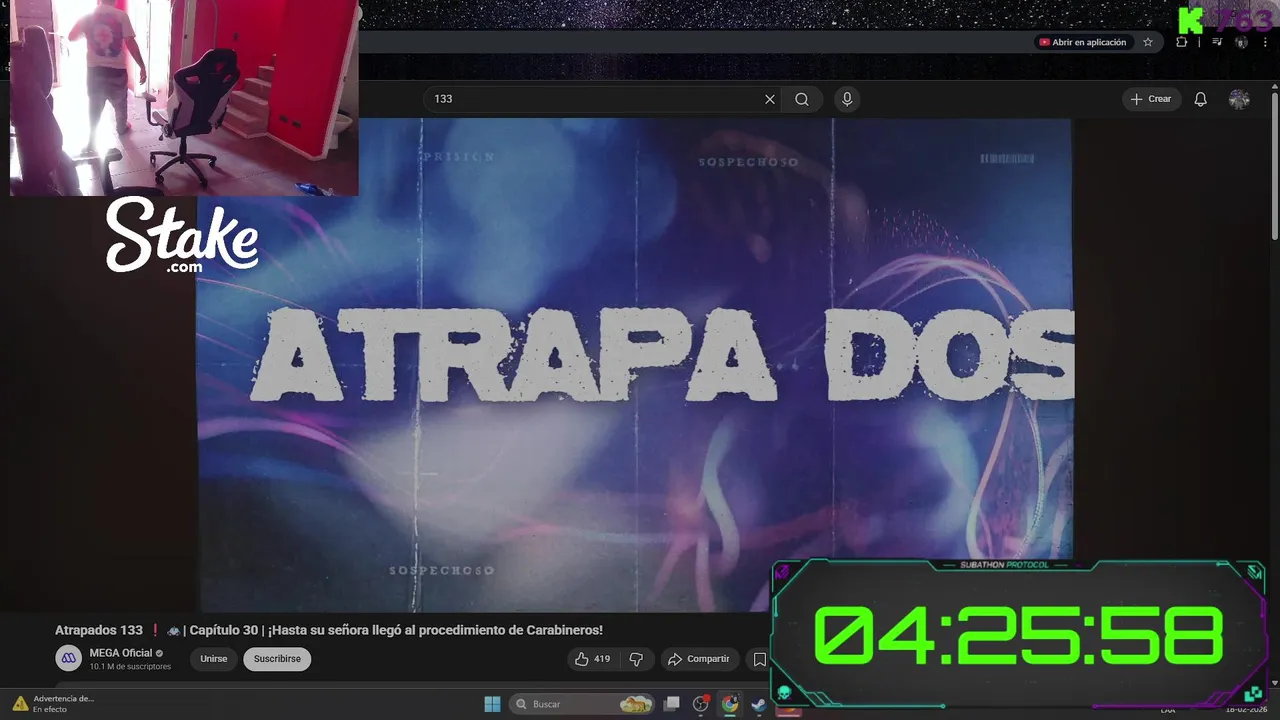
Task: Open the browser media control icon
Action: tap(1217, 42)
